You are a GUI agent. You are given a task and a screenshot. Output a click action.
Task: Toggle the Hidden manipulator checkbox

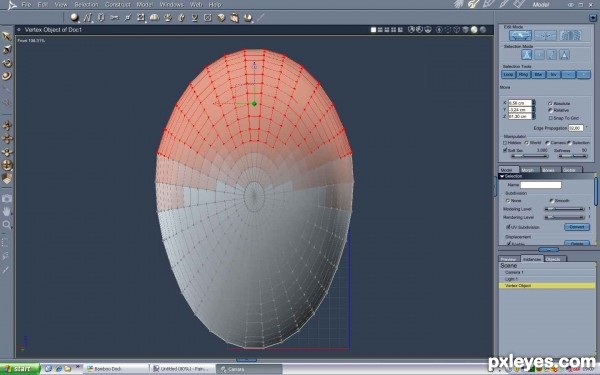coord(505,143)
